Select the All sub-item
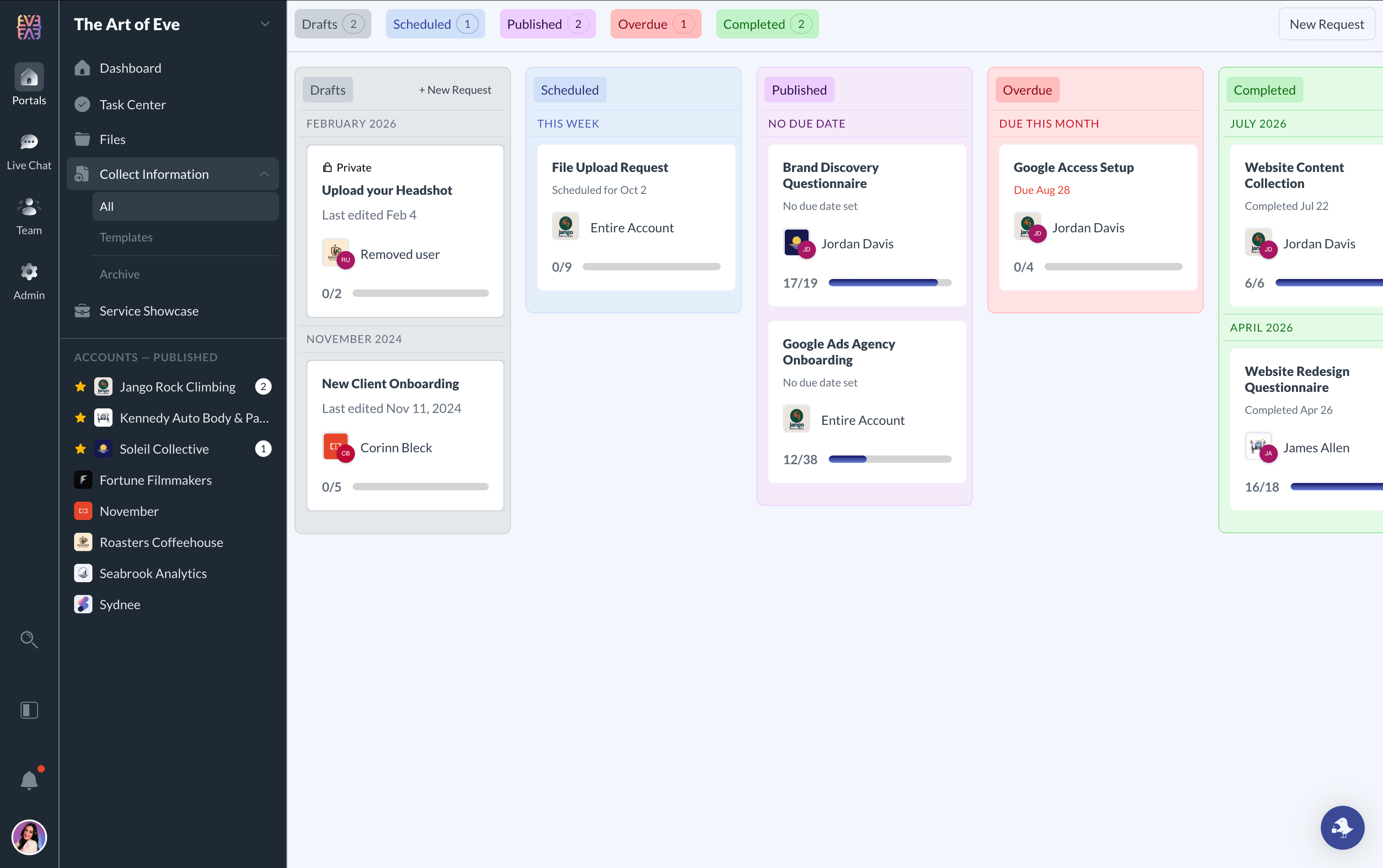Screen dimensions: 1383x868 185,206
